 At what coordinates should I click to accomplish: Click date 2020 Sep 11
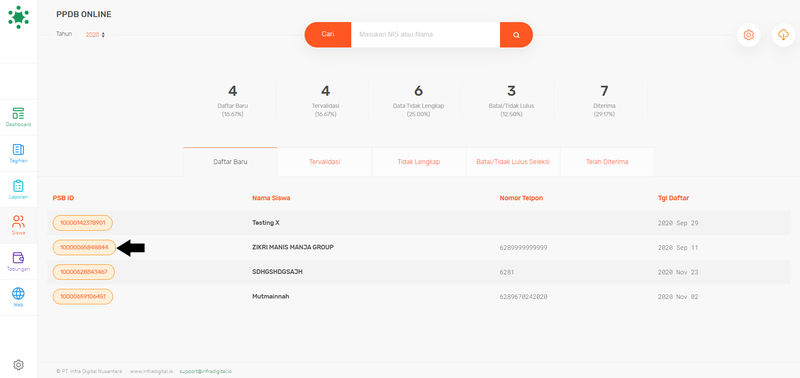pyautogui.click(x=678, y=247)
